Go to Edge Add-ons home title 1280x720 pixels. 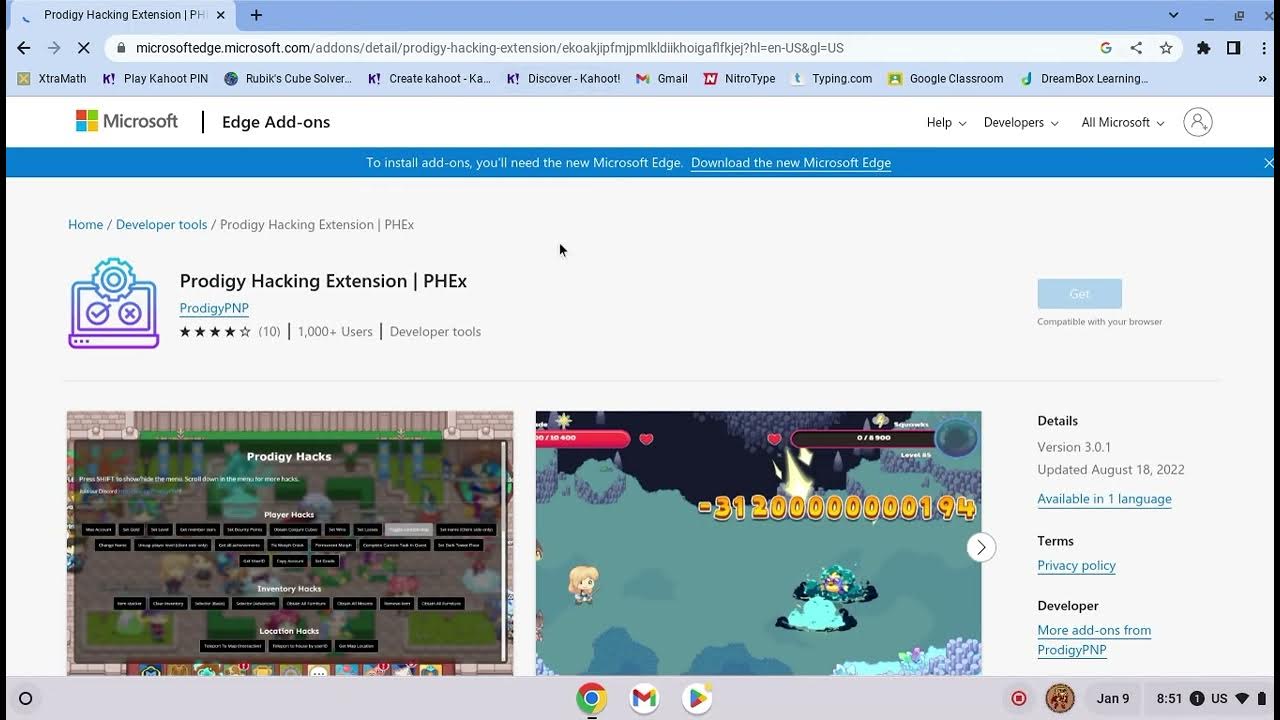(x=276, y=122)
